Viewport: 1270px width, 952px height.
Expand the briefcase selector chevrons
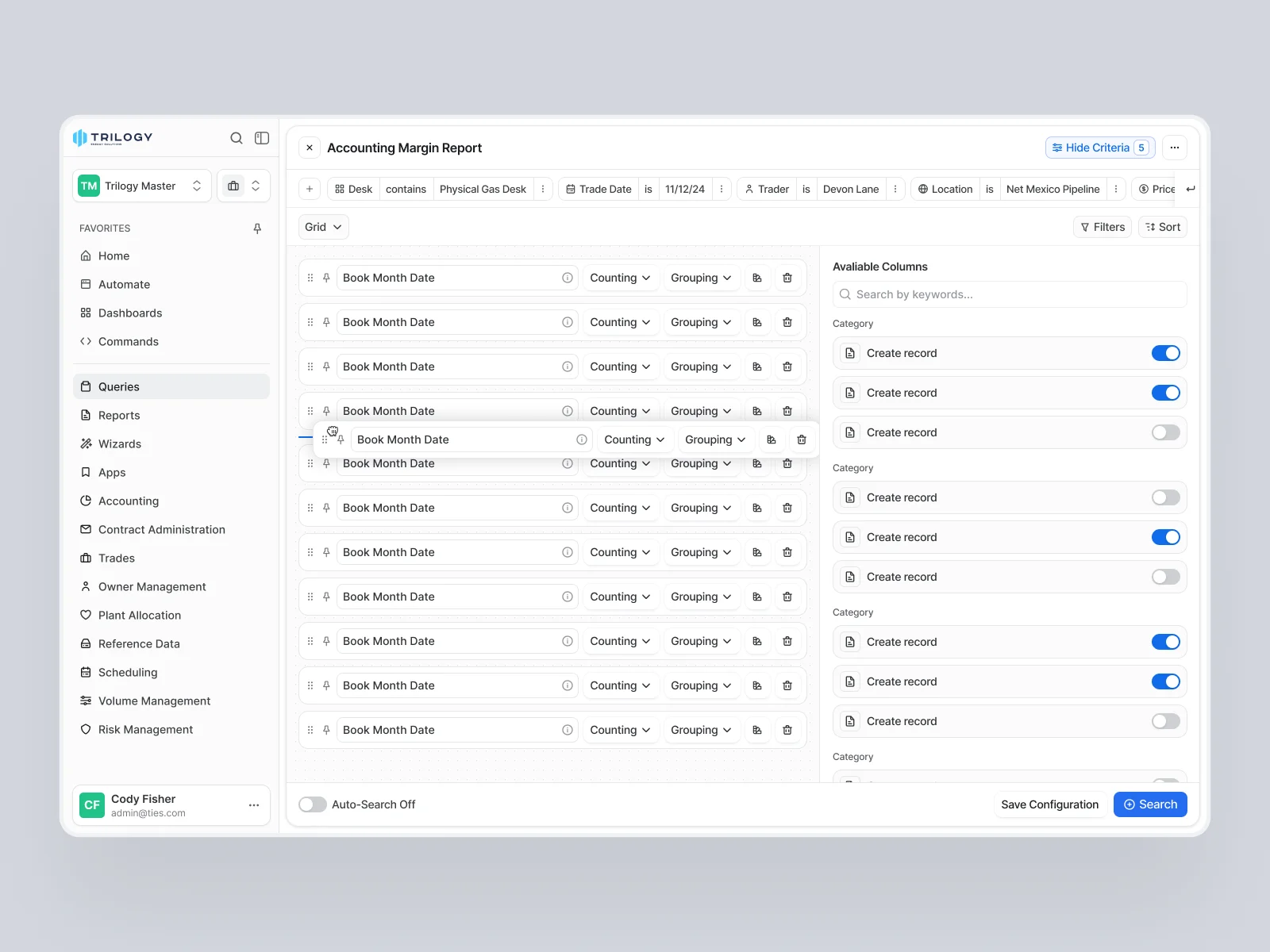tap(256, 186)
